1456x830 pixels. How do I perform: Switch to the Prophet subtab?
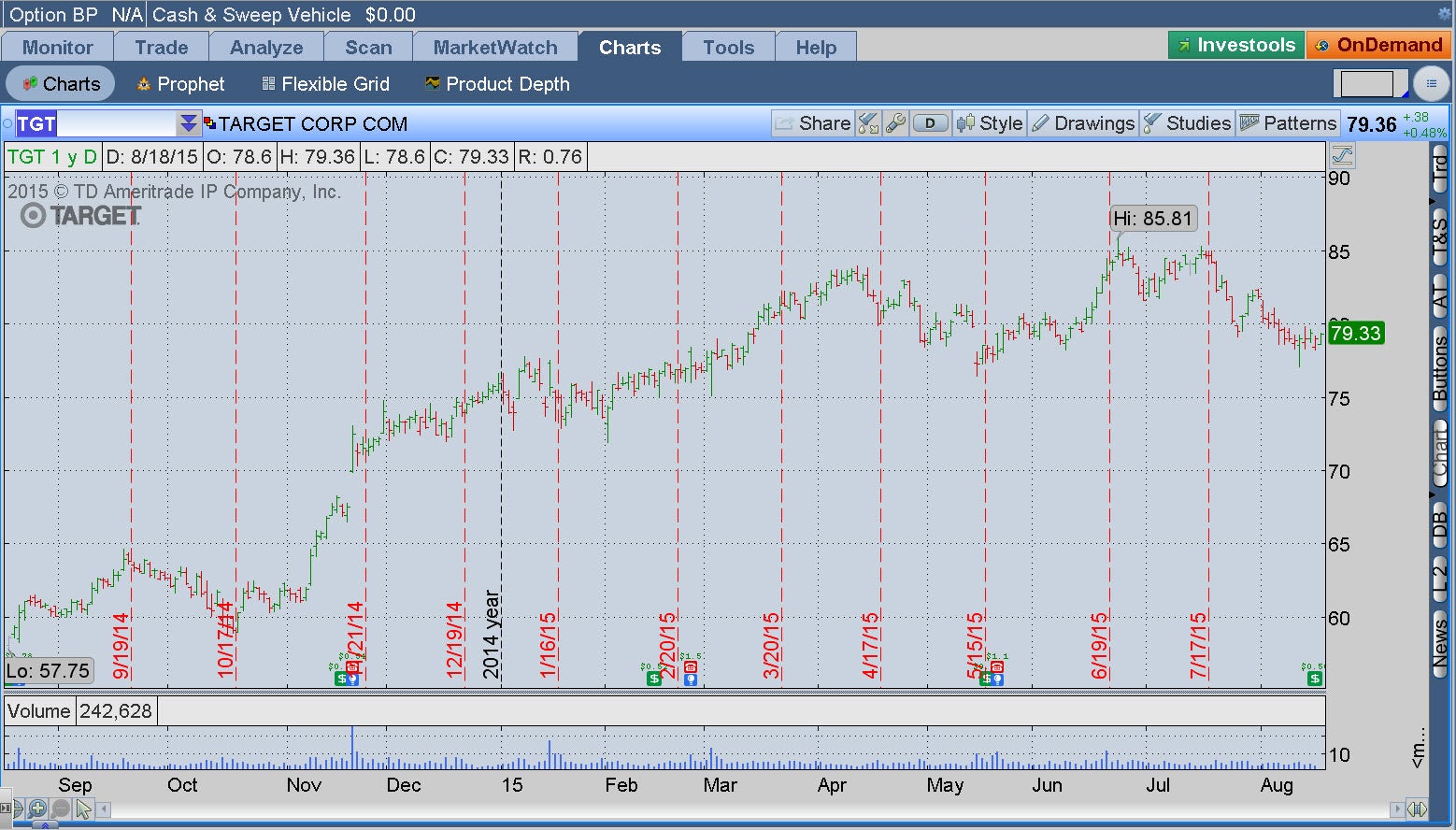[x=180, y=84]
